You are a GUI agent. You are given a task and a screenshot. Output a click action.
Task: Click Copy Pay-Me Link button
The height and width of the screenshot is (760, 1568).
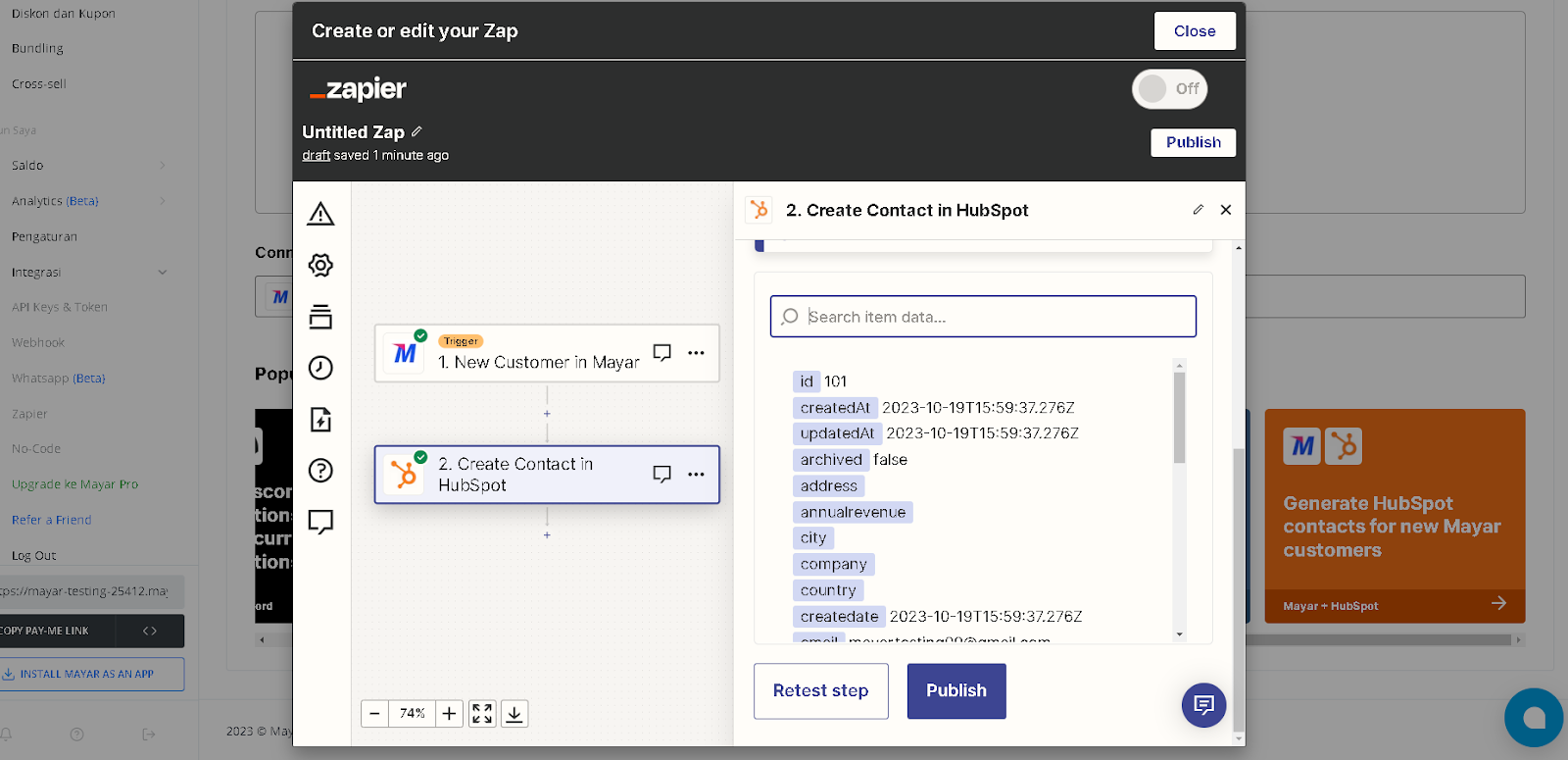click(x=57, y=631)
